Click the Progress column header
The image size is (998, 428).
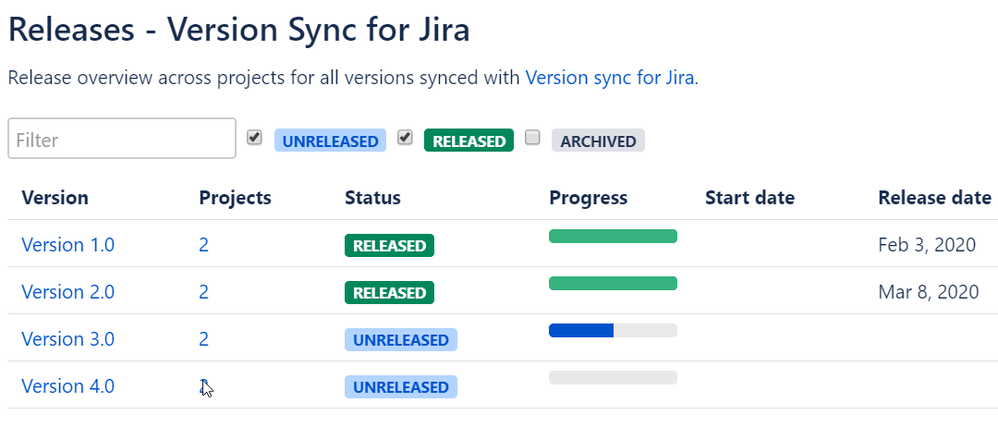589,197
